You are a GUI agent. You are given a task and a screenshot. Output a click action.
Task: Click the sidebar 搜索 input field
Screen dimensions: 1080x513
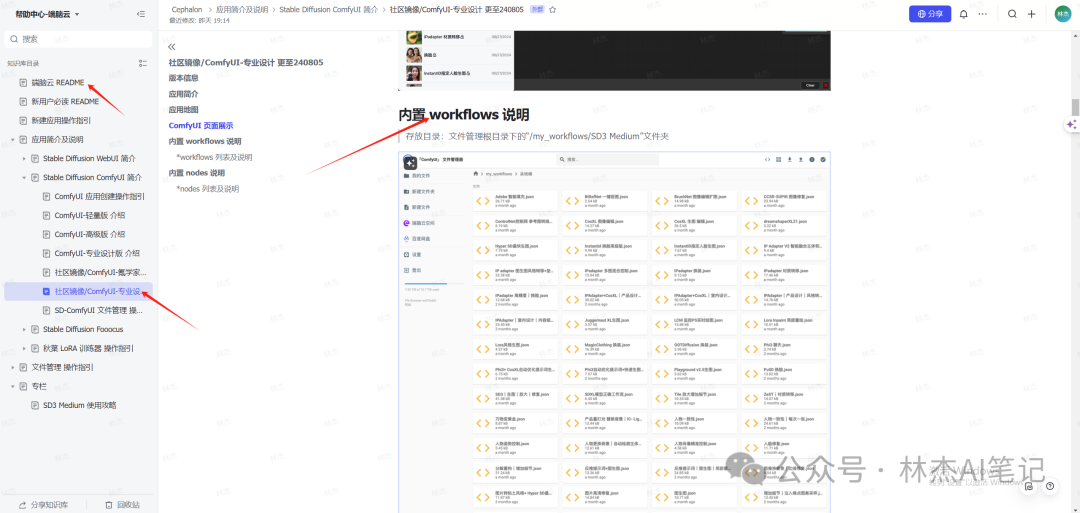click(x=79, y=39)
